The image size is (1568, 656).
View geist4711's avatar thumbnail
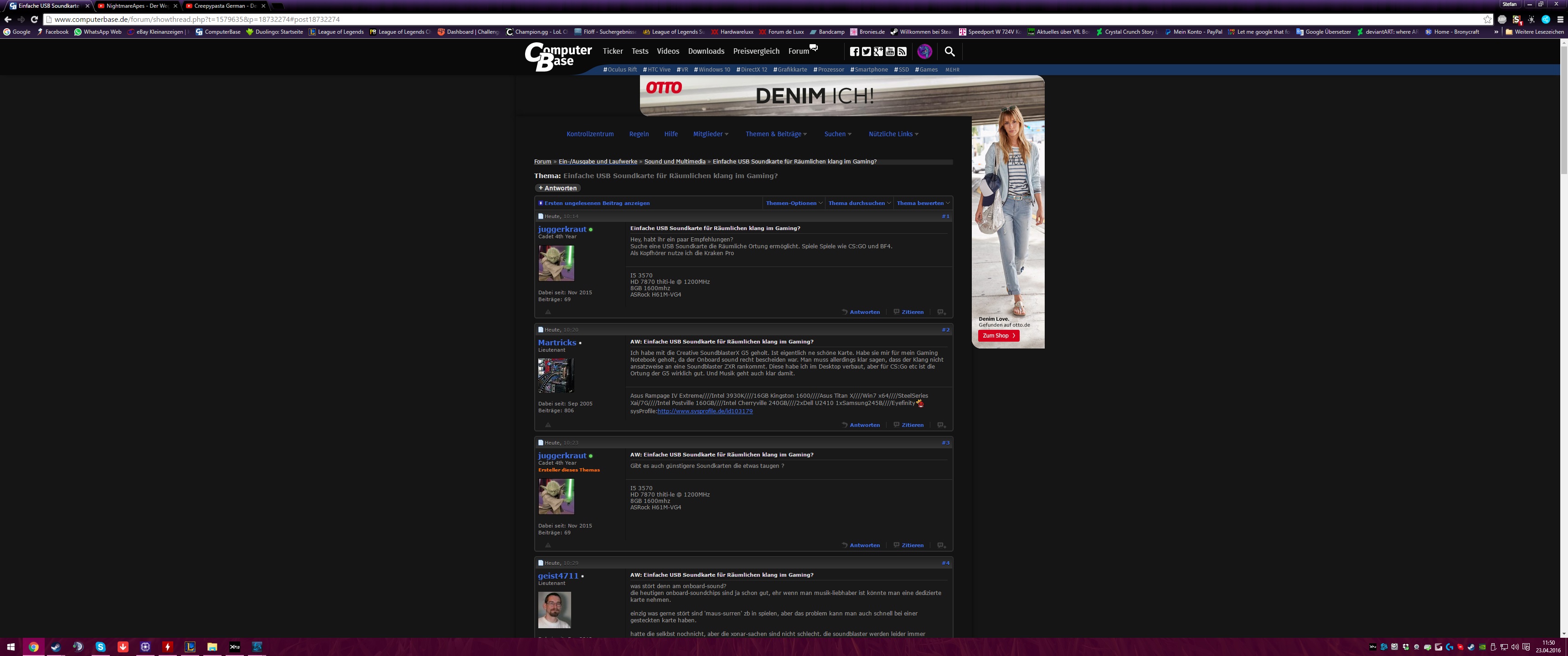pyautogui.click(x=555, y=610)
